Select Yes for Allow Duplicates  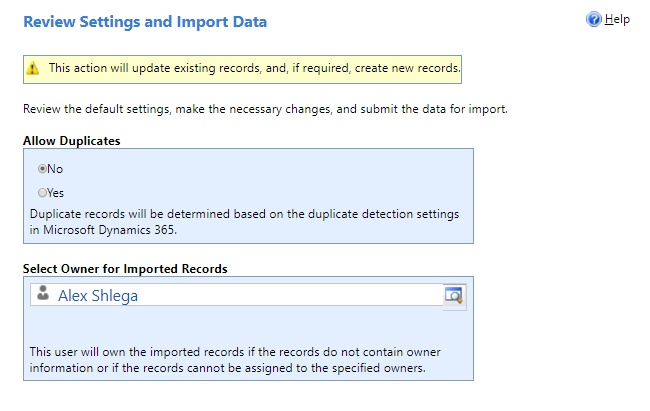(42, 193)
